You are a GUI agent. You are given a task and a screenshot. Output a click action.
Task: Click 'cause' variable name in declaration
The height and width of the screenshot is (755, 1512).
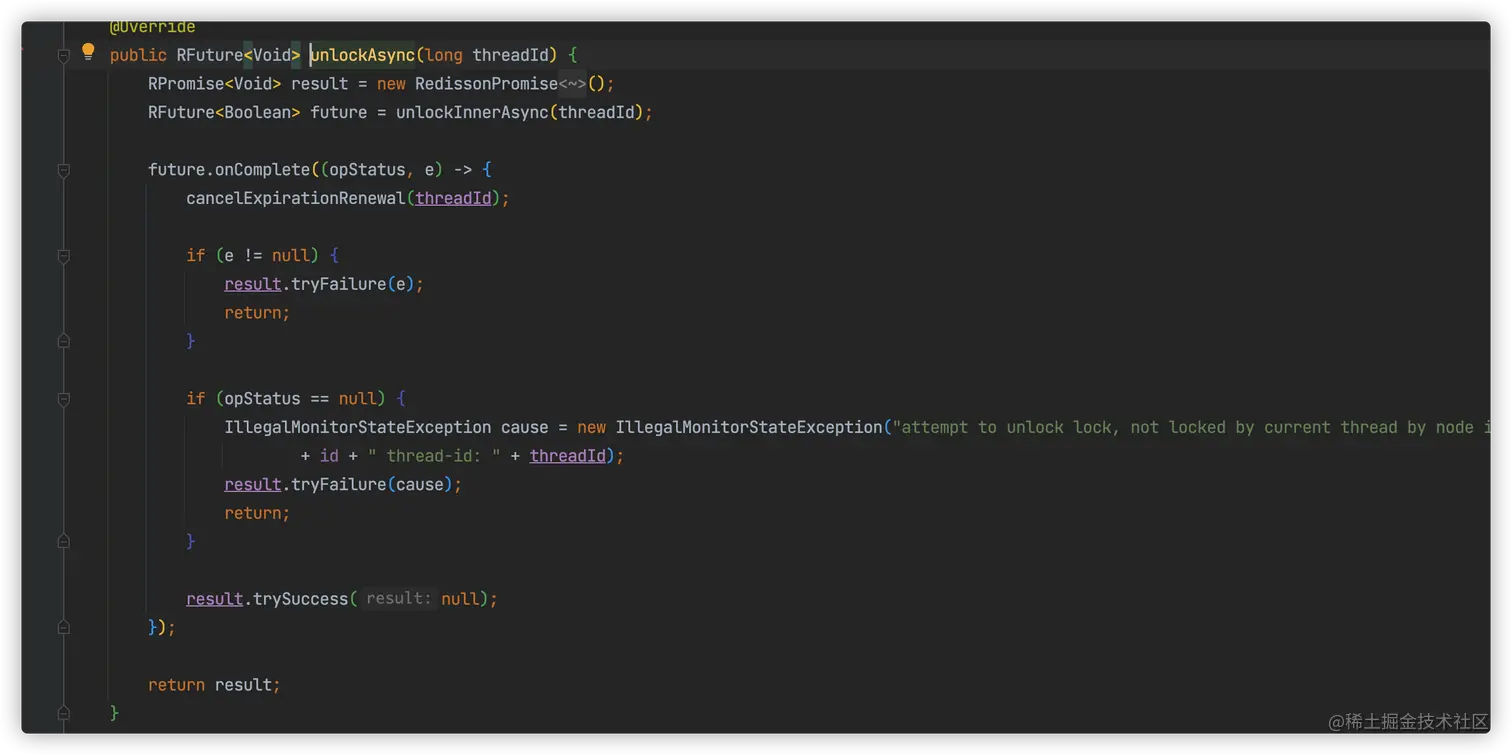point(524,427)
